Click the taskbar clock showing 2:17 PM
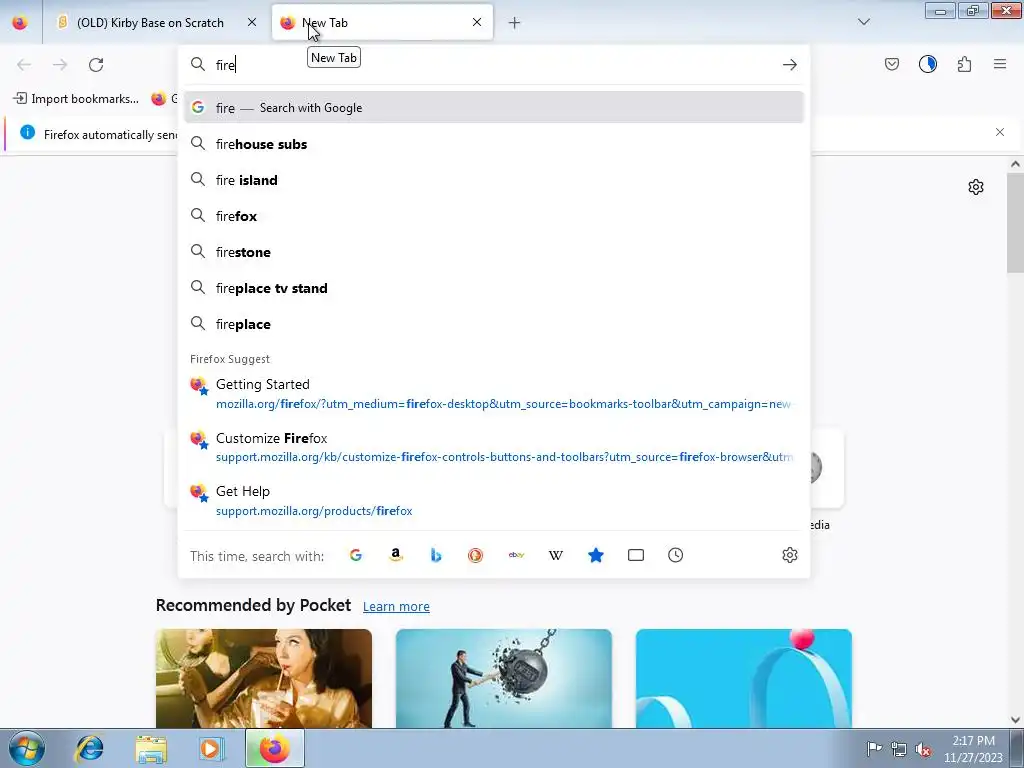Viewport: 1024px width, 768px height. point(973,749)
